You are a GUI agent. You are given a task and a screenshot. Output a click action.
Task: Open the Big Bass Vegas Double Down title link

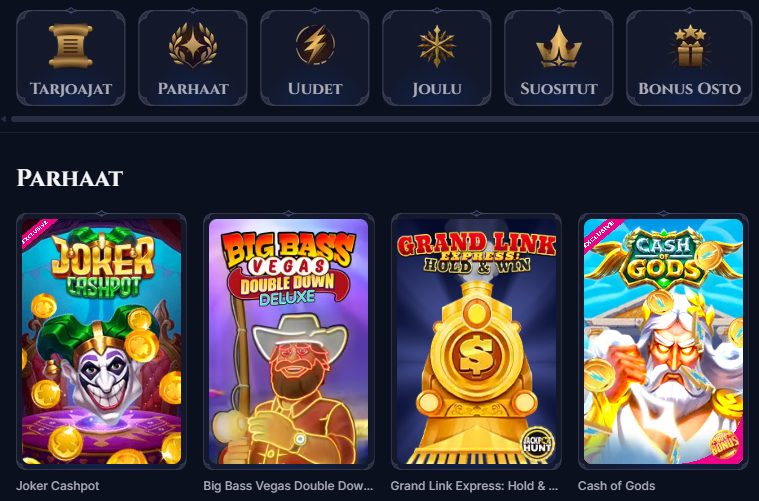pos(288,486)
